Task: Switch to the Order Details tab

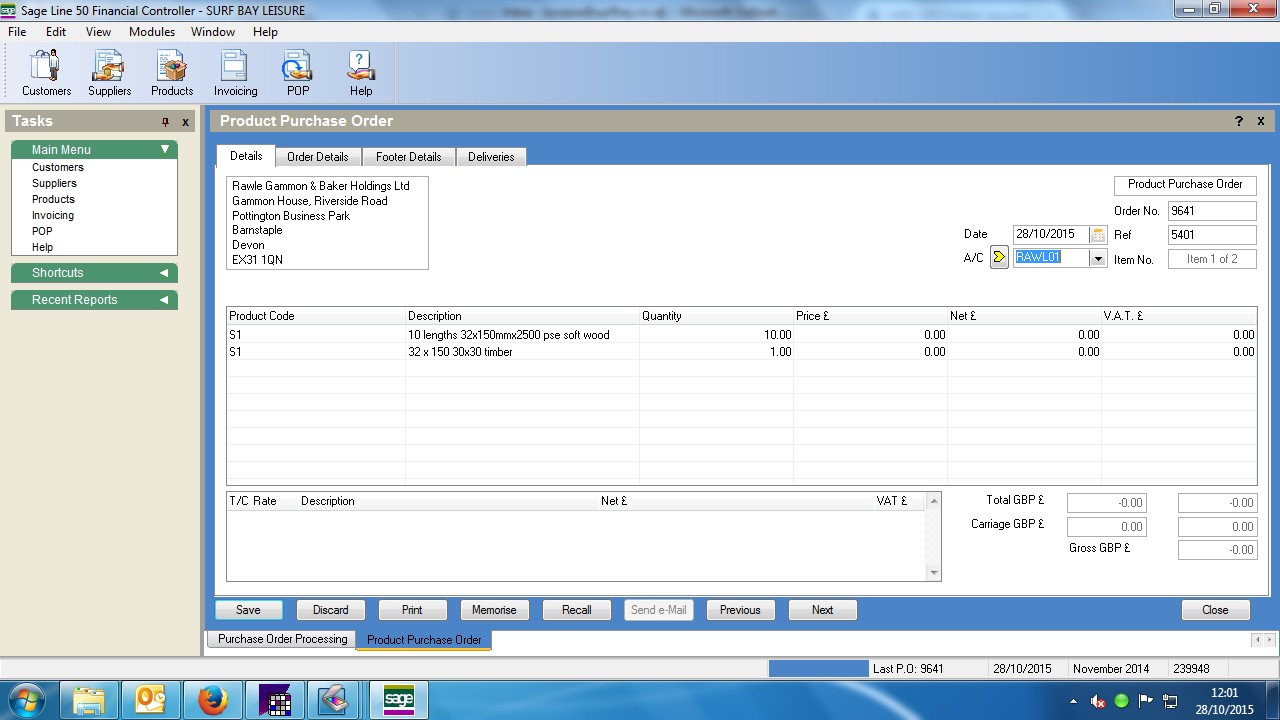Action: (317, 157)
